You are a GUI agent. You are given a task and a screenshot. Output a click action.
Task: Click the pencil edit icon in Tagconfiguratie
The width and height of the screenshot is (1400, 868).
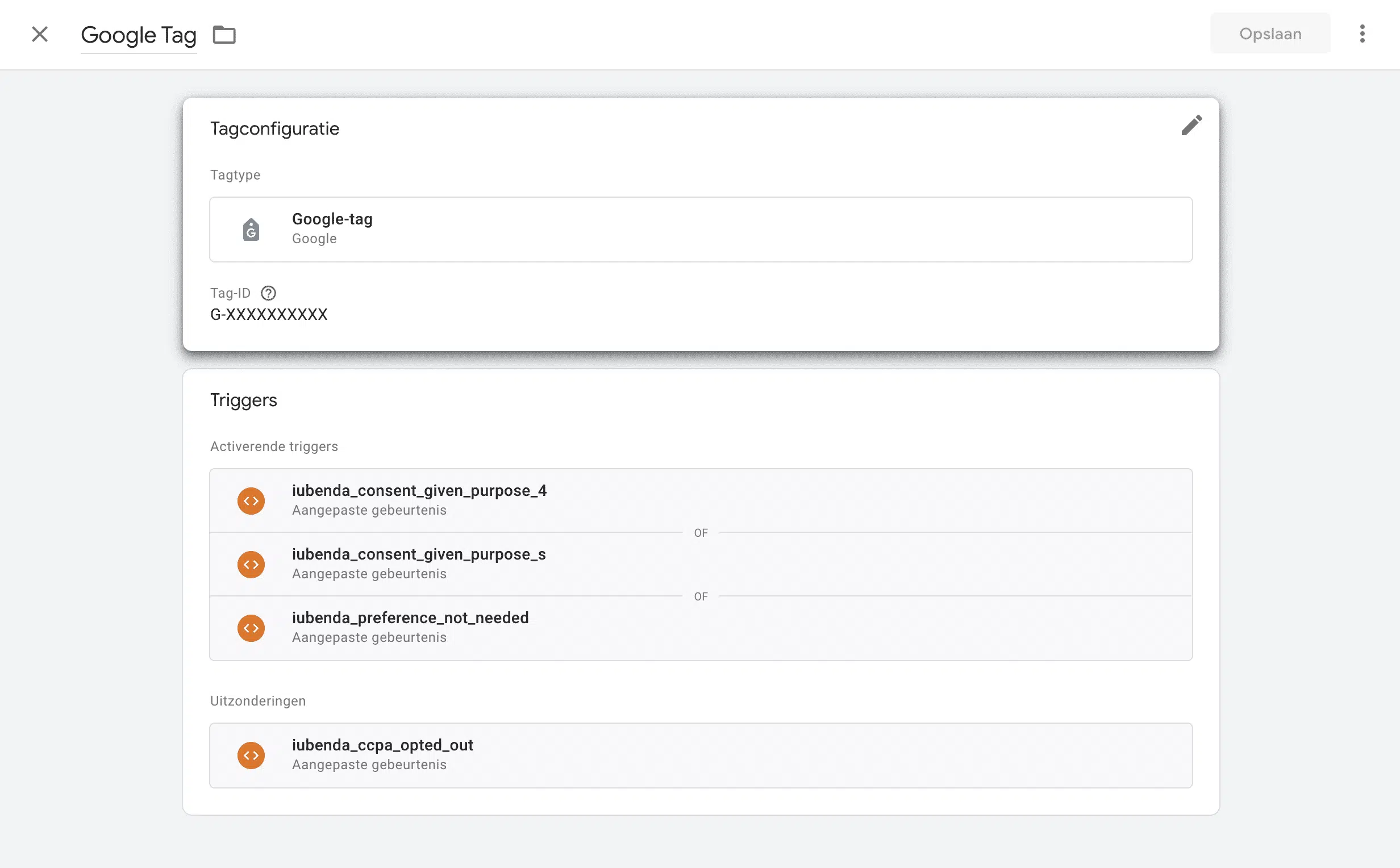click(1191, 125)
